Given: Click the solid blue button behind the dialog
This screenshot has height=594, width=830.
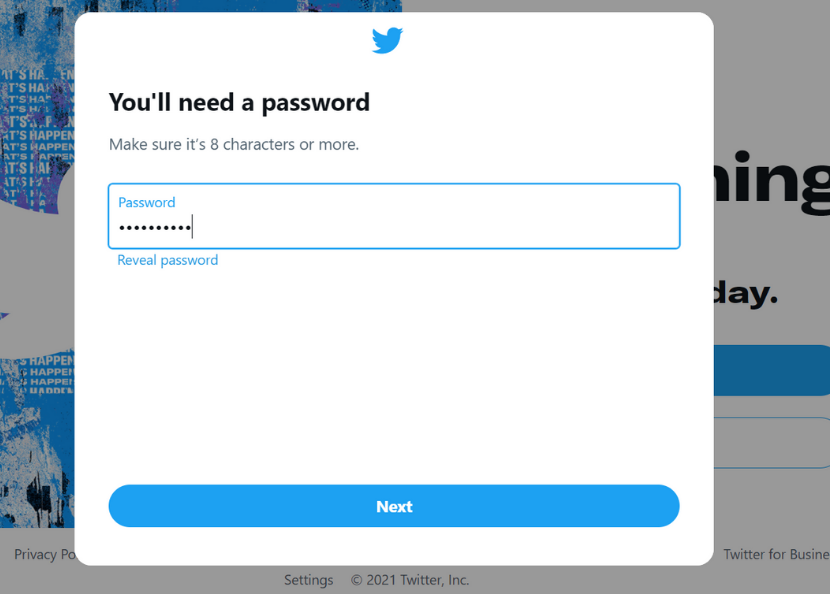Looking at the screenshot, I should [x=772, y=371].
